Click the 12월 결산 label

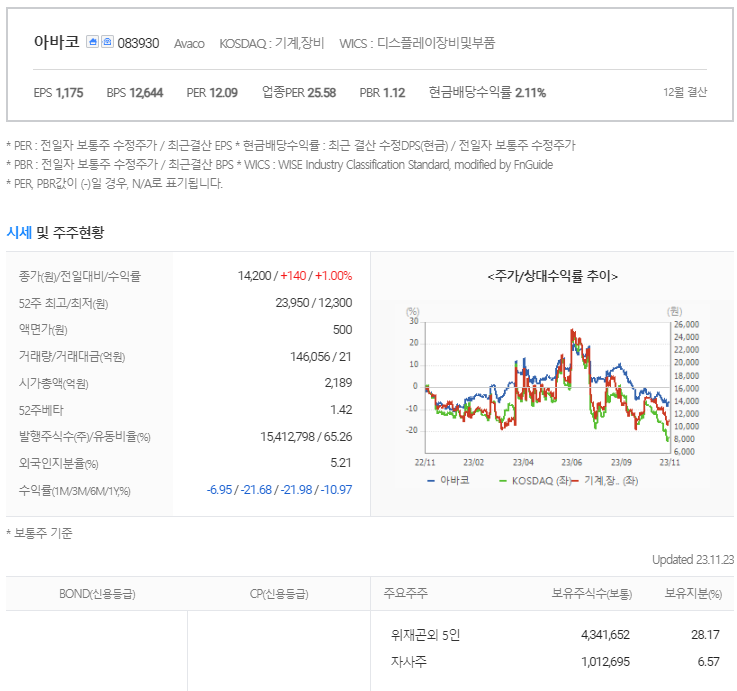[x=685, y=92]
